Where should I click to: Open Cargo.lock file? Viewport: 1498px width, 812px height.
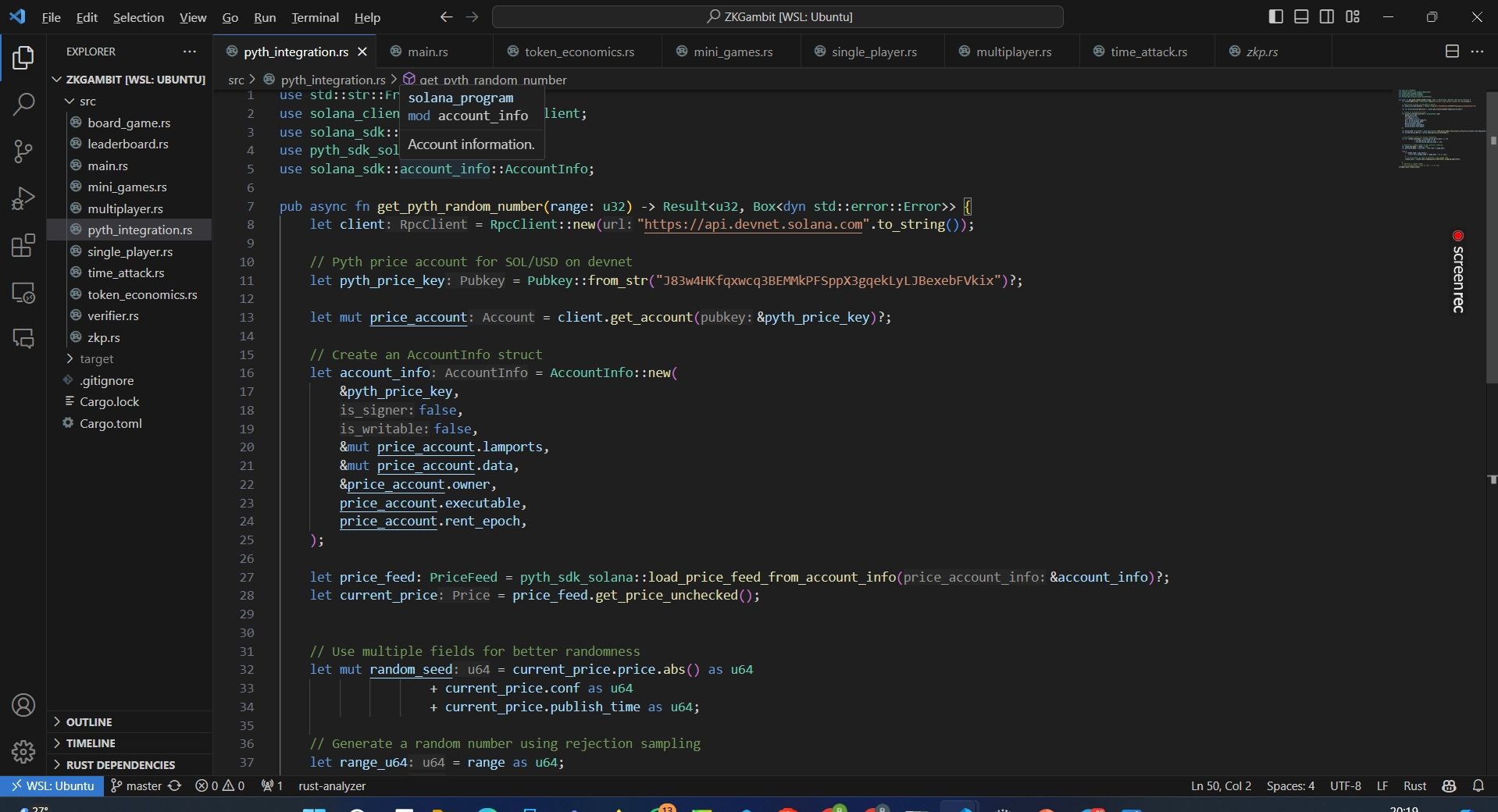[x=130, y=402]
